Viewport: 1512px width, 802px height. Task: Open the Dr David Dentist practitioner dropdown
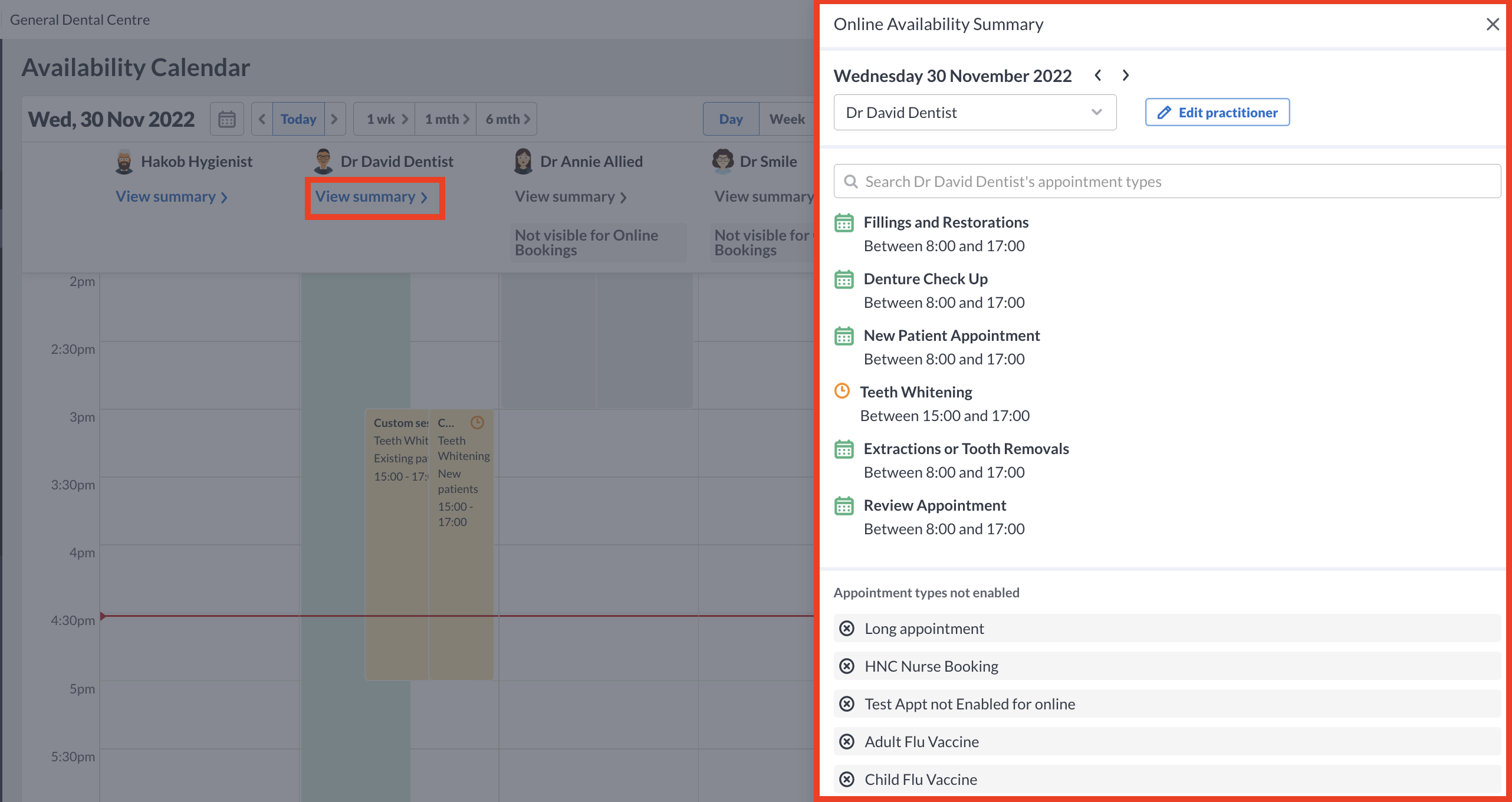click(975, 112)
